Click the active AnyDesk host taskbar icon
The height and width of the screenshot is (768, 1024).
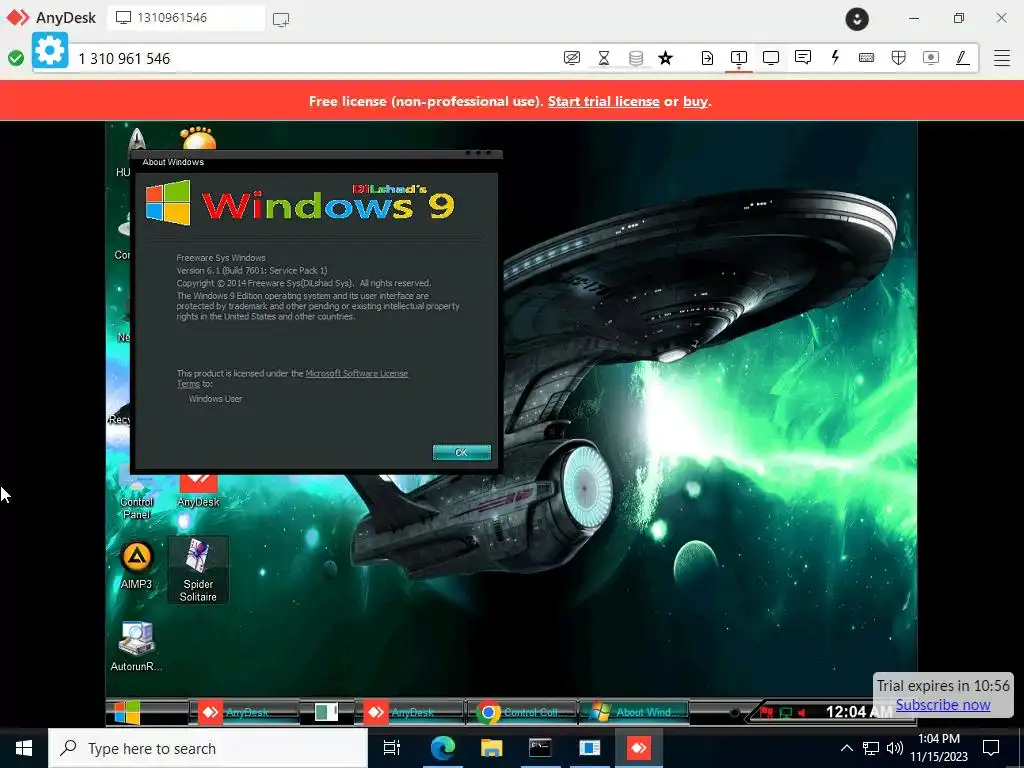(x=639, y=748)
